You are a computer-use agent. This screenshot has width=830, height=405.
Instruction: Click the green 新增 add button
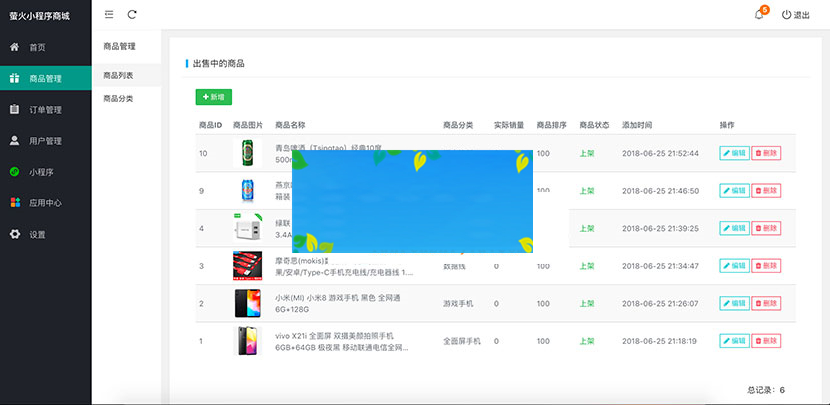click(x=213, y=97)
